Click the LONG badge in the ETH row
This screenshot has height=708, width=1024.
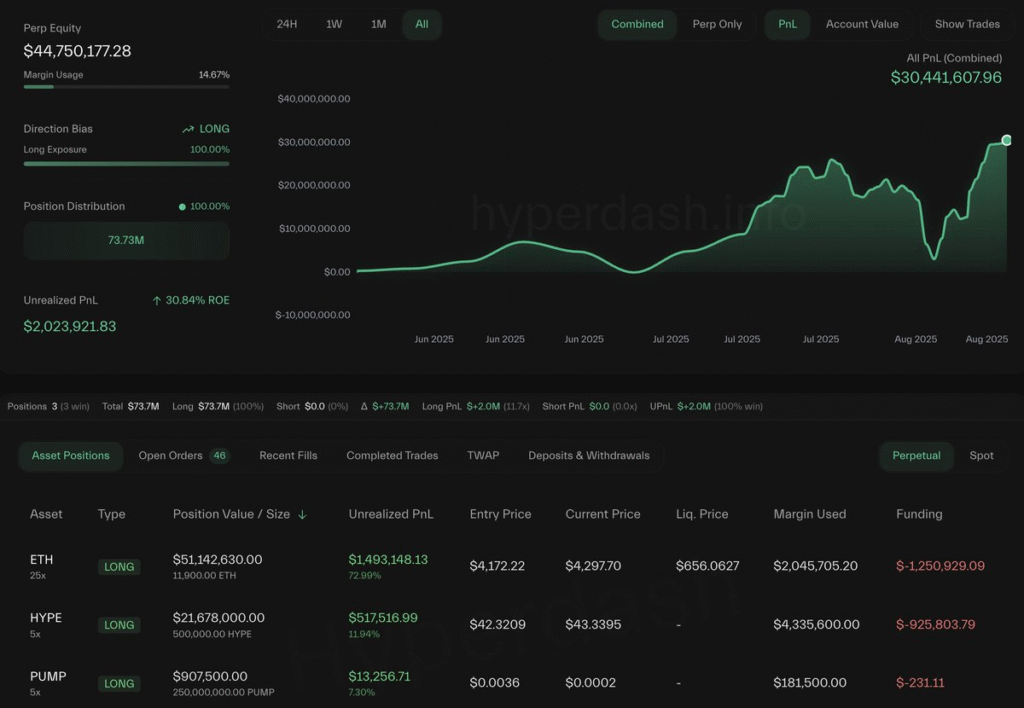(119, 567)
